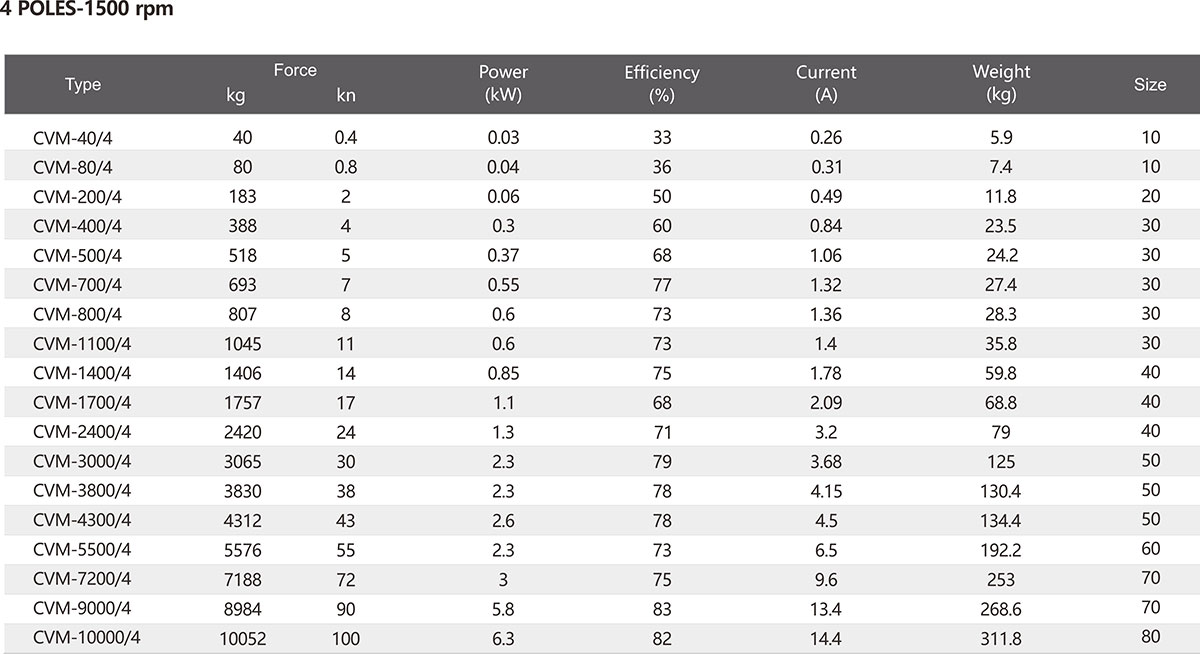Click the Size column header

1150,85
